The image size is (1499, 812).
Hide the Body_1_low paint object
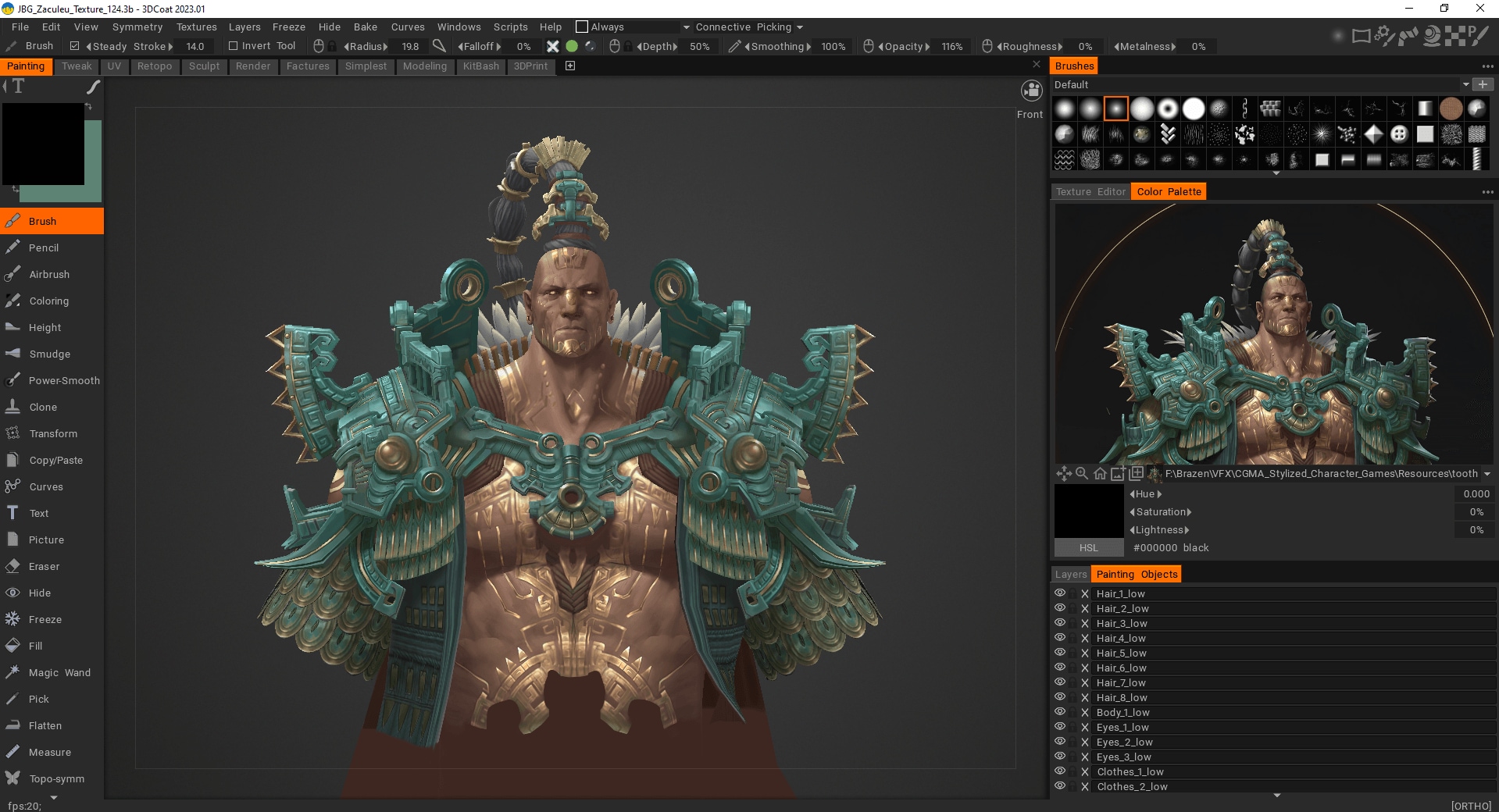(x=1060, y=712)
